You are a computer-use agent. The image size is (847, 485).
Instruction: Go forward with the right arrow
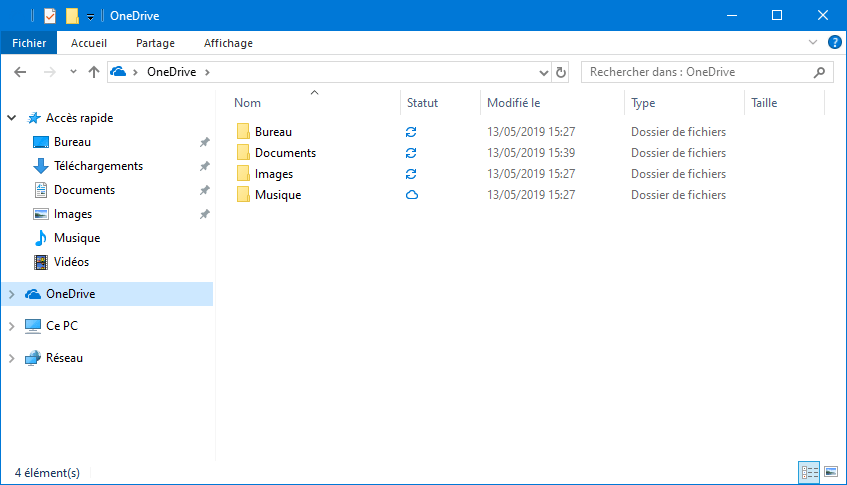(x=49, y=72)
